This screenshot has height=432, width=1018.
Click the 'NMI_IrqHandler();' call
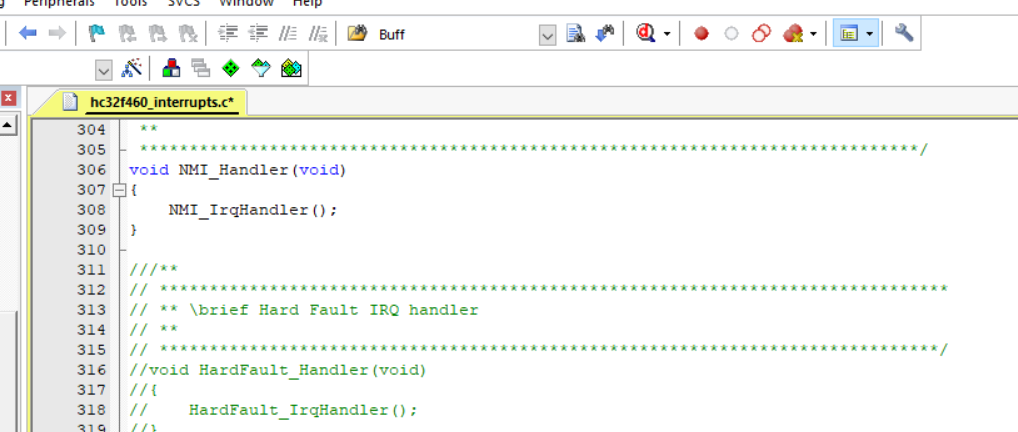[253, 210]
